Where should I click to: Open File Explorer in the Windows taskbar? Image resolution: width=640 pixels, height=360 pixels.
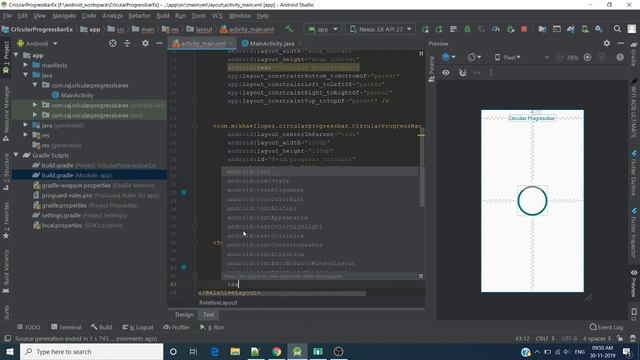click(235, 351)
